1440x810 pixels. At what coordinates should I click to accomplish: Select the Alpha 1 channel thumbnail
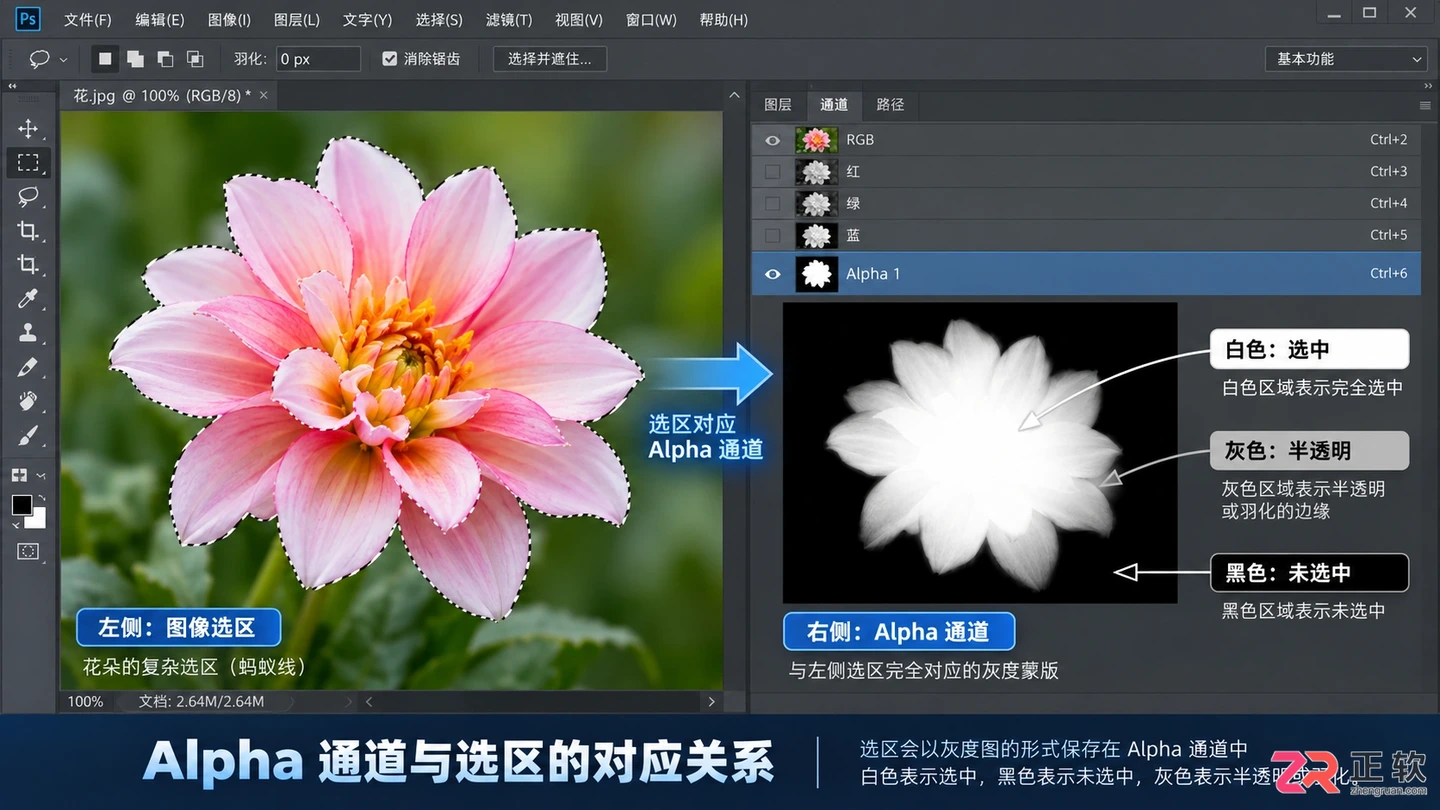click(x=817, y=274)
